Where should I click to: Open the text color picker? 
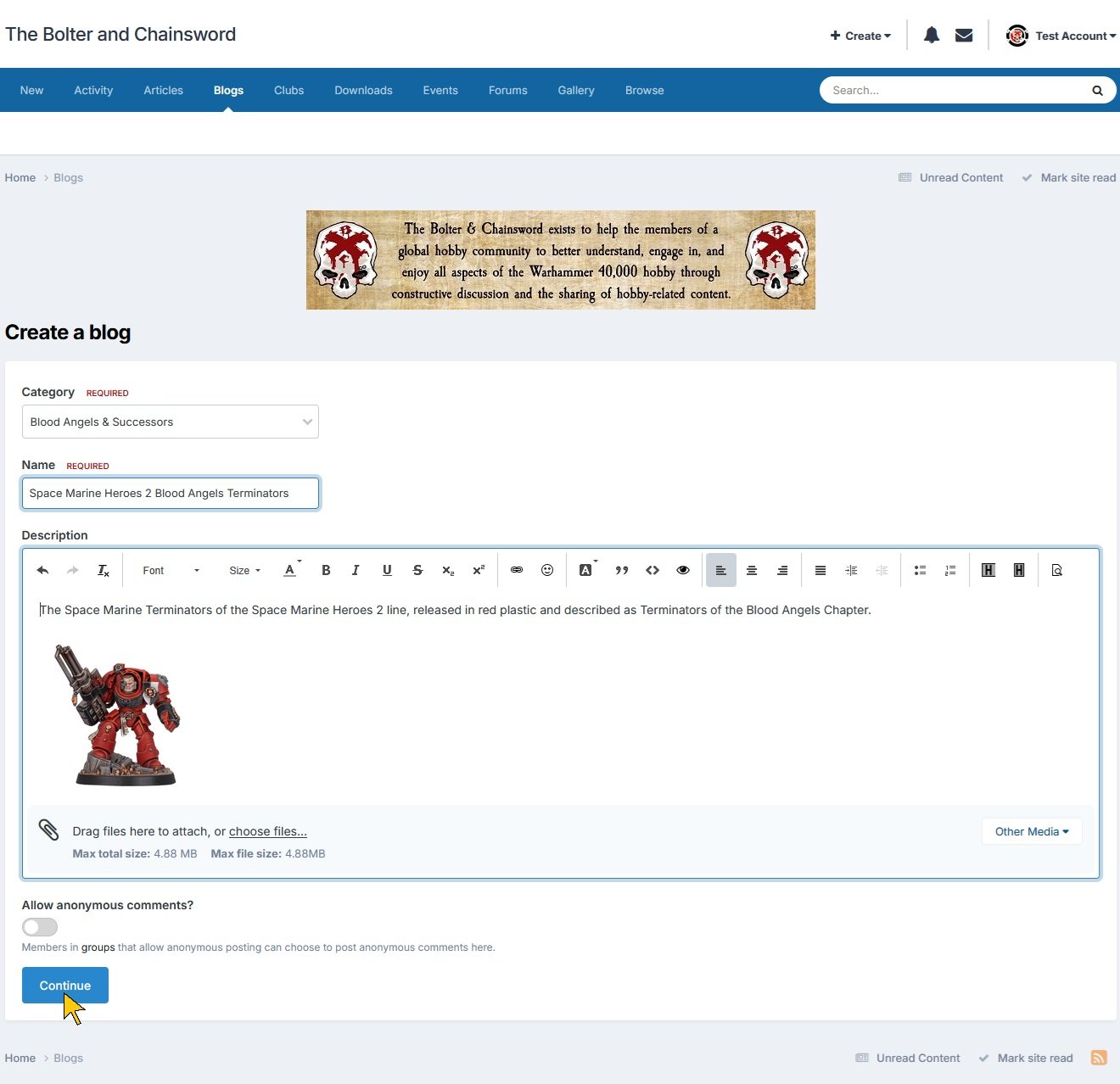[x=291, y=571]
